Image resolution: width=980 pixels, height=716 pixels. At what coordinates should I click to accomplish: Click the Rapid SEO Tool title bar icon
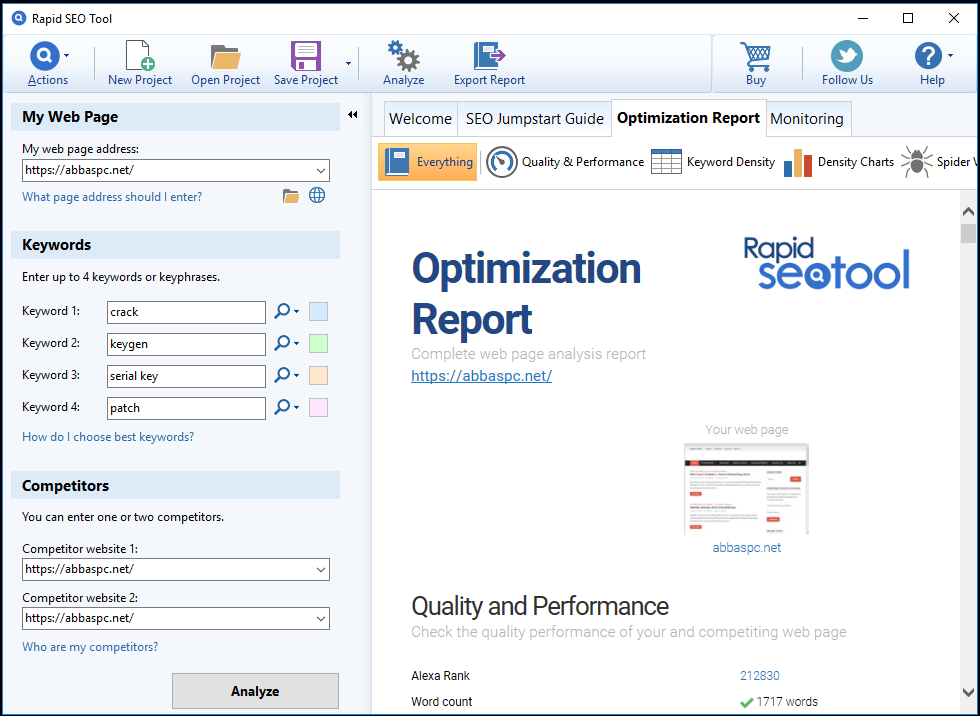click(x=19, y=18)
